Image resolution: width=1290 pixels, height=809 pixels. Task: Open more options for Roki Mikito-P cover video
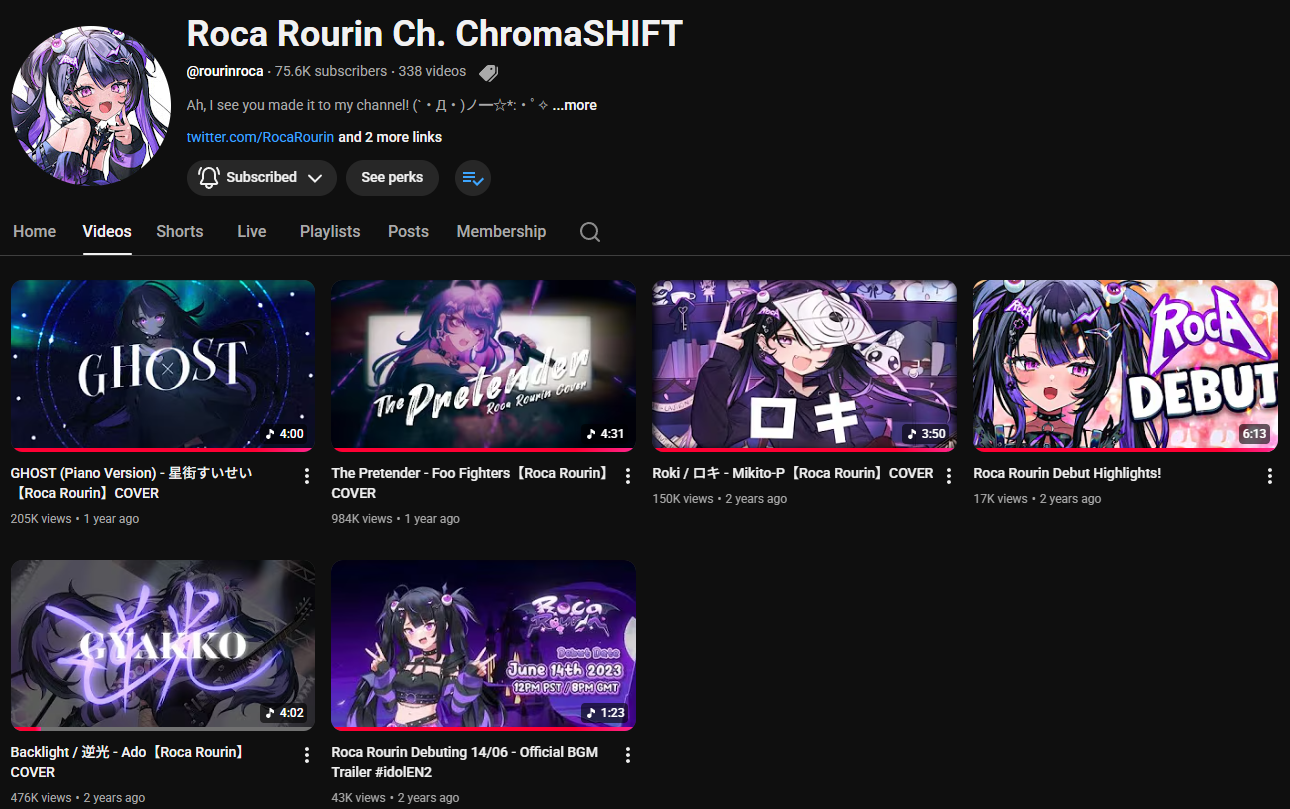949,476
